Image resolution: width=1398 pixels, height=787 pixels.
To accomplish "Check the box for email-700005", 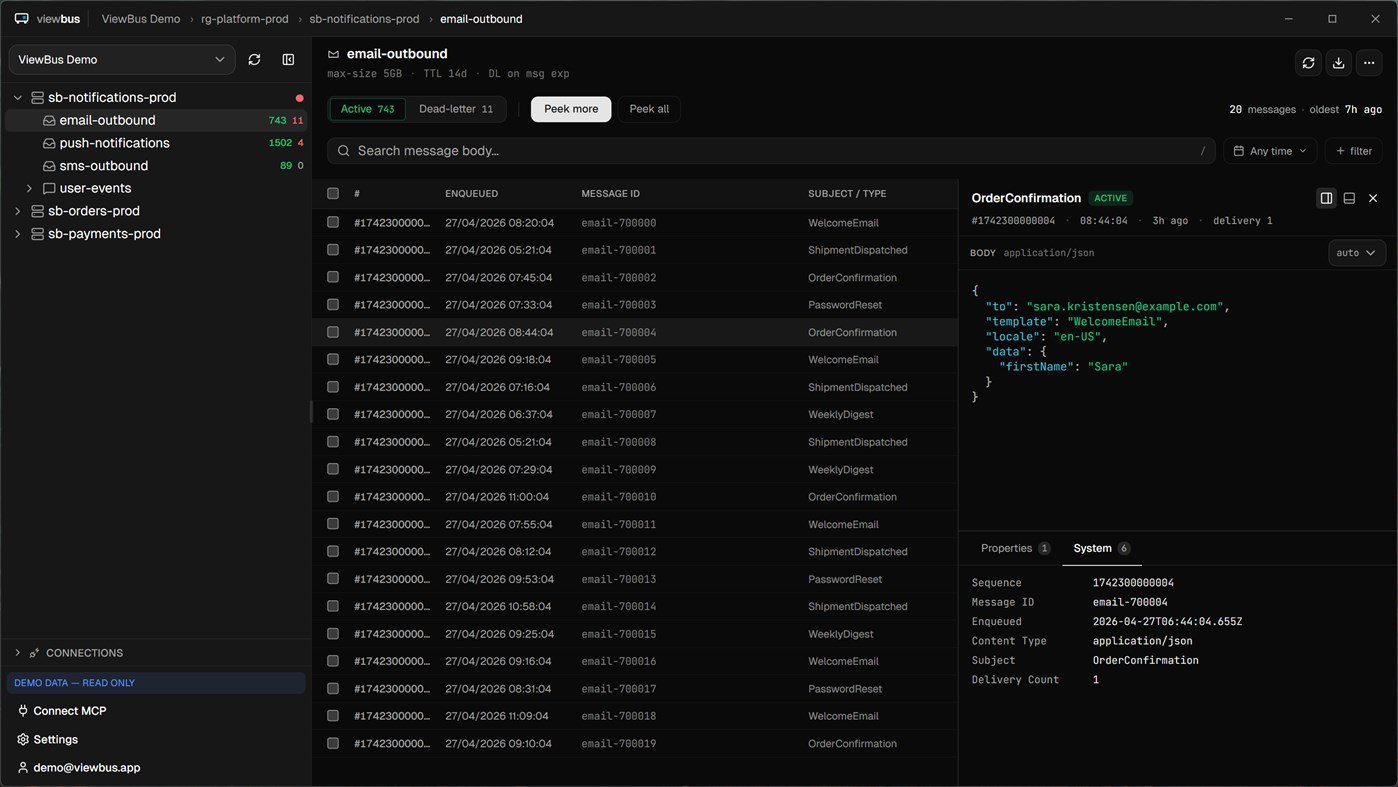I will [x=333, y=359].
